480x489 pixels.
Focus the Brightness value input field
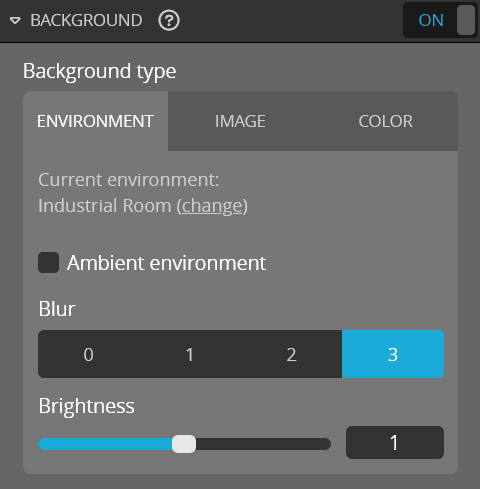[395, 442]
